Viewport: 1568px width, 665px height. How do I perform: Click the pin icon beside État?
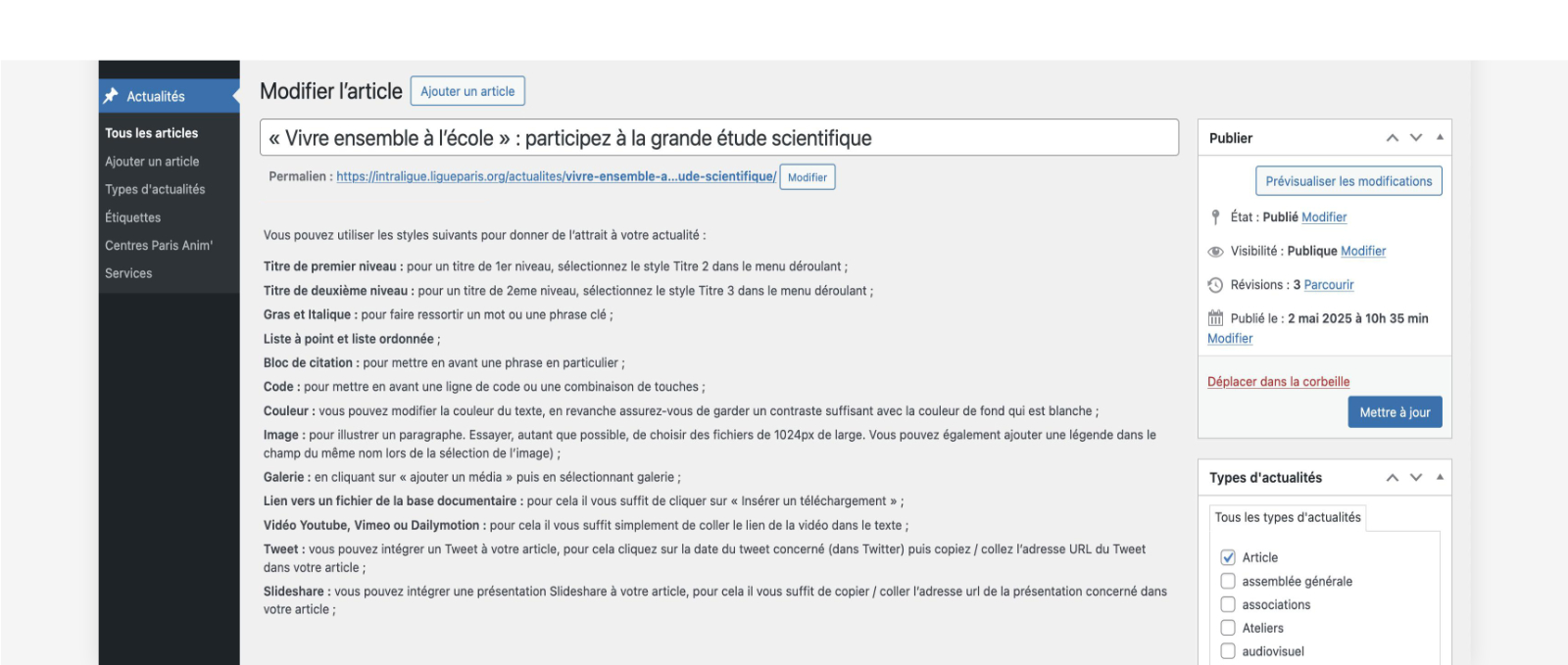pos(1216,216)
